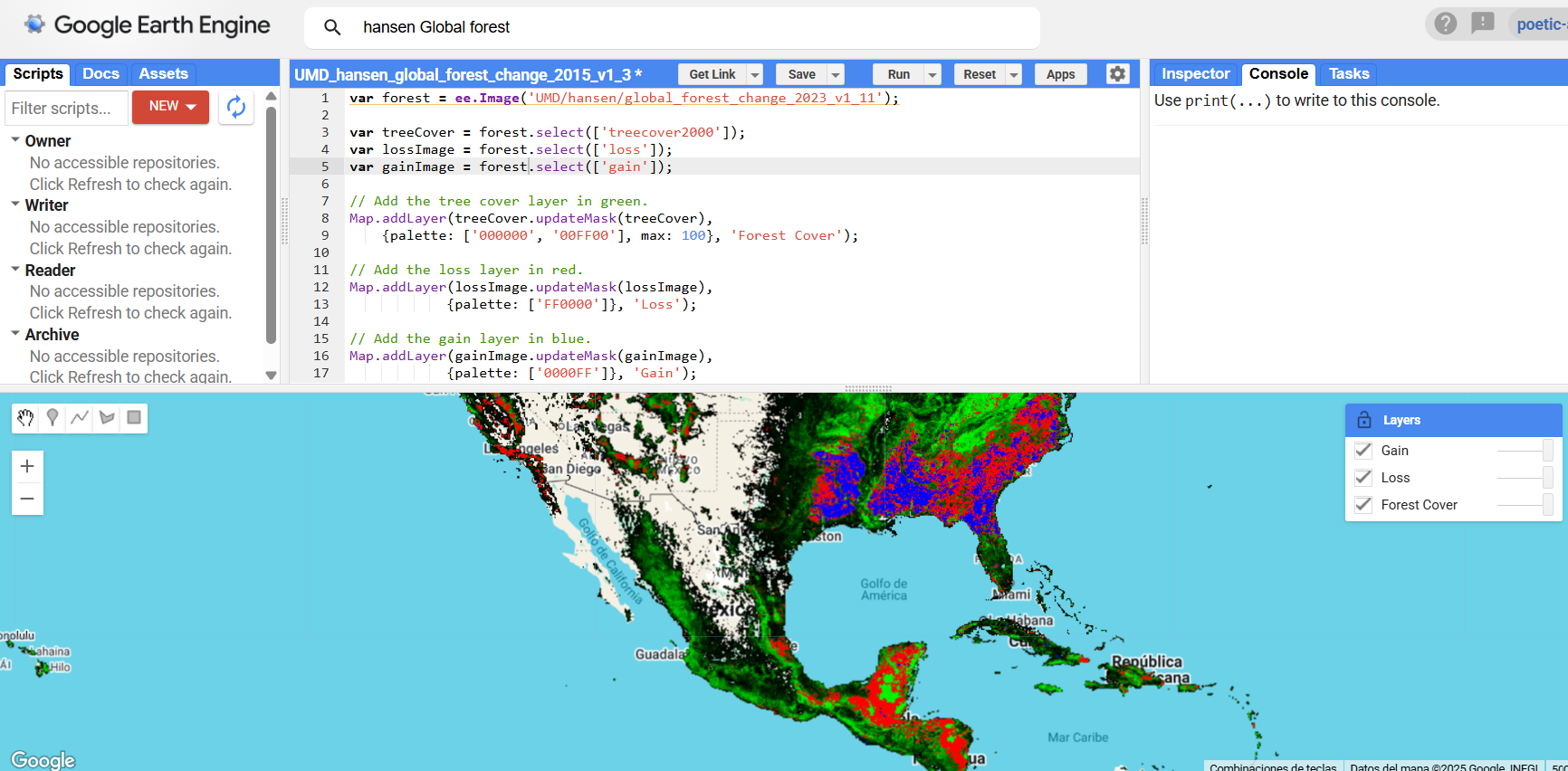Select the draw line tool
1568x771 pixels.
point(80,417)
